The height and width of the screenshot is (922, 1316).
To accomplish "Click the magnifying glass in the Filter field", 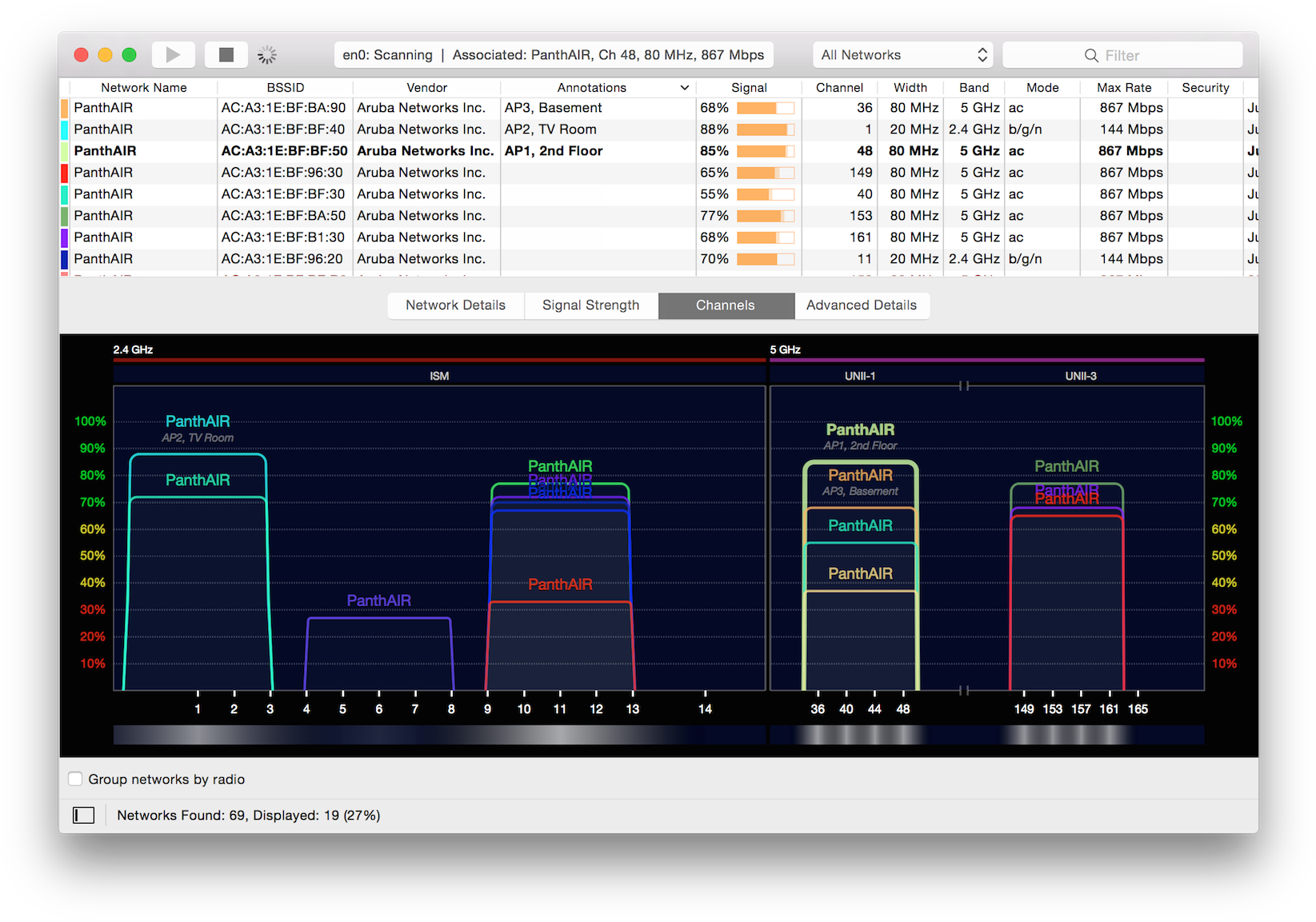I will (x=1091, y=54).
